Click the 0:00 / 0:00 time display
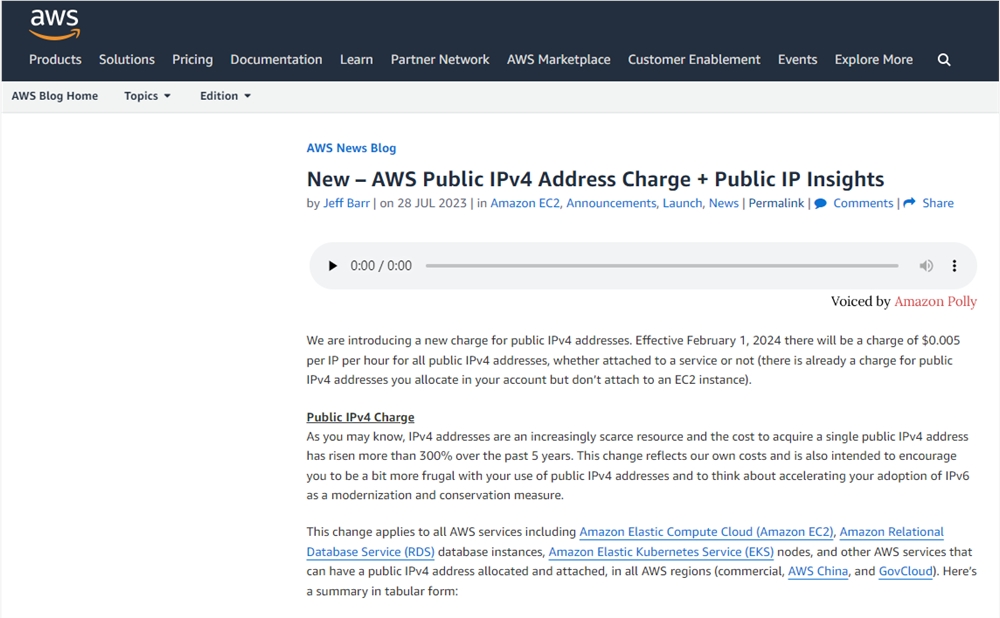 point(381,266)
